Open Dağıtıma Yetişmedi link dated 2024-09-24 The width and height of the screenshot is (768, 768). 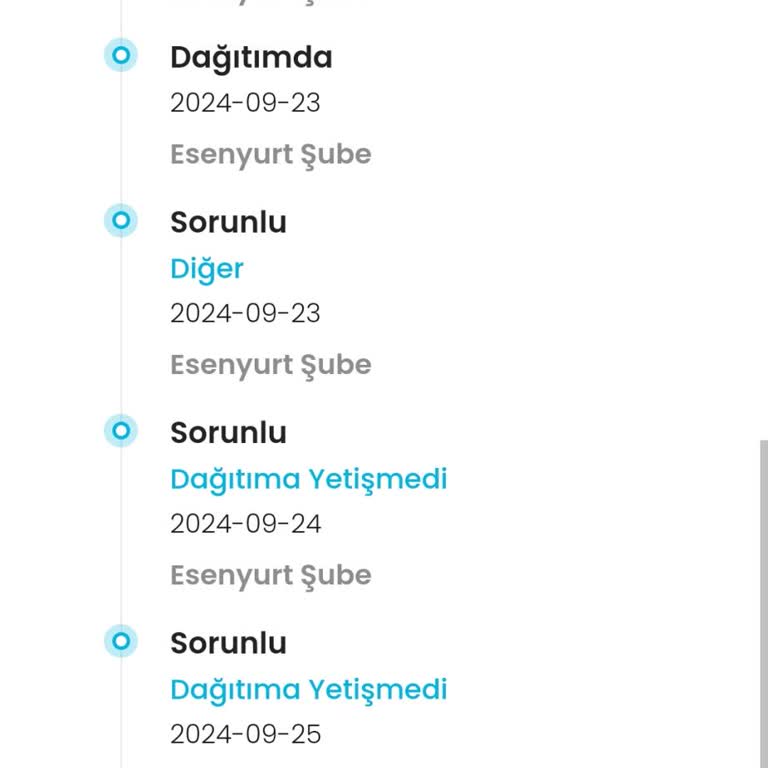(x=309, y=480)
